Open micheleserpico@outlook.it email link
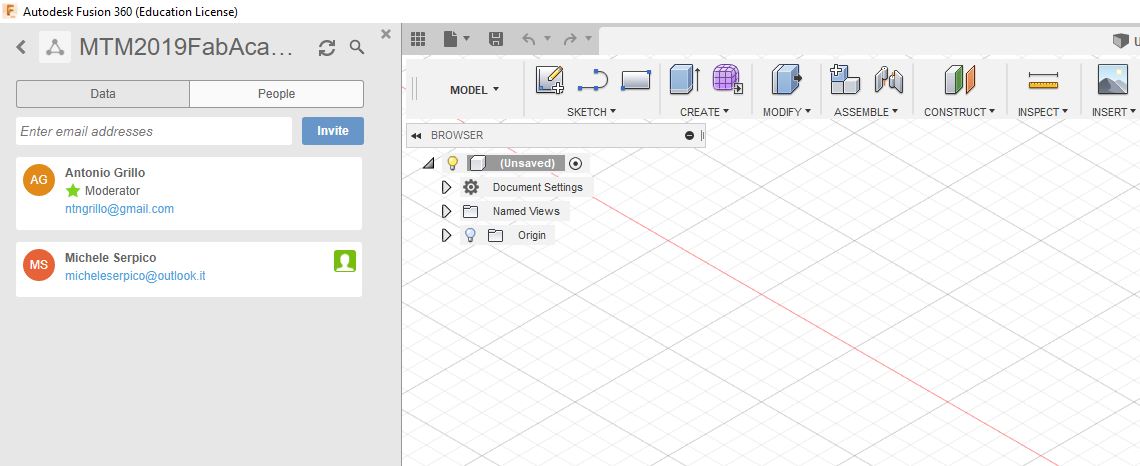This screenshot has height=466, width=1140. [135, 276]
